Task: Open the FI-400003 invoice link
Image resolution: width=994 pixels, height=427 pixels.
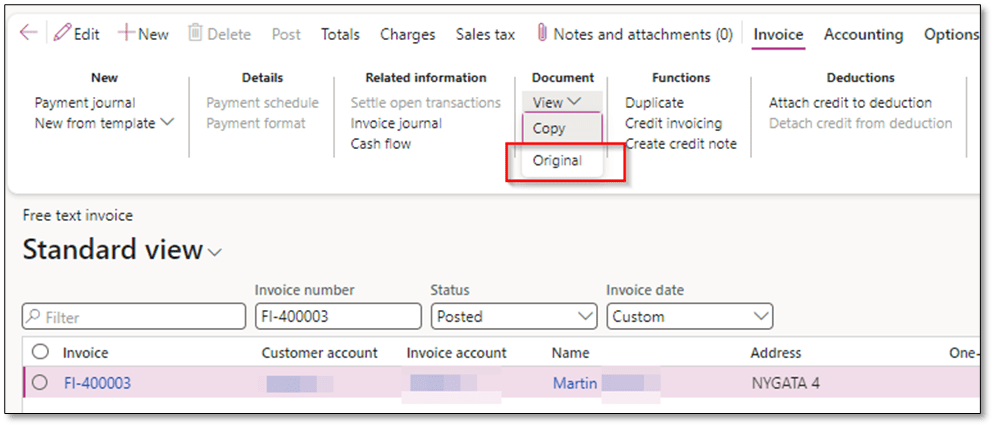Action: point(97,383)
